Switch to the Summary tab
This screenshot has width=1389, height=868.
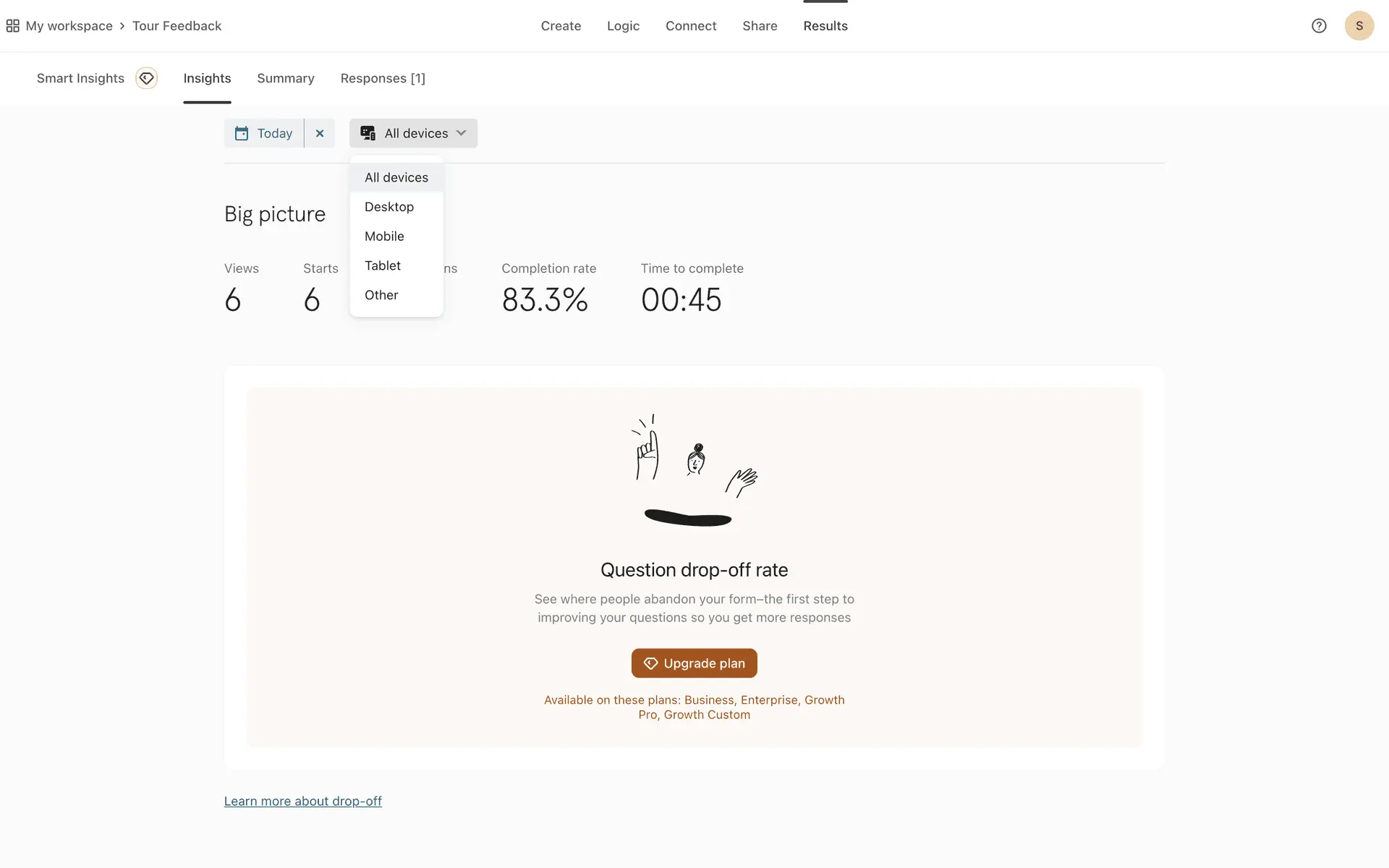click(286, 78)
